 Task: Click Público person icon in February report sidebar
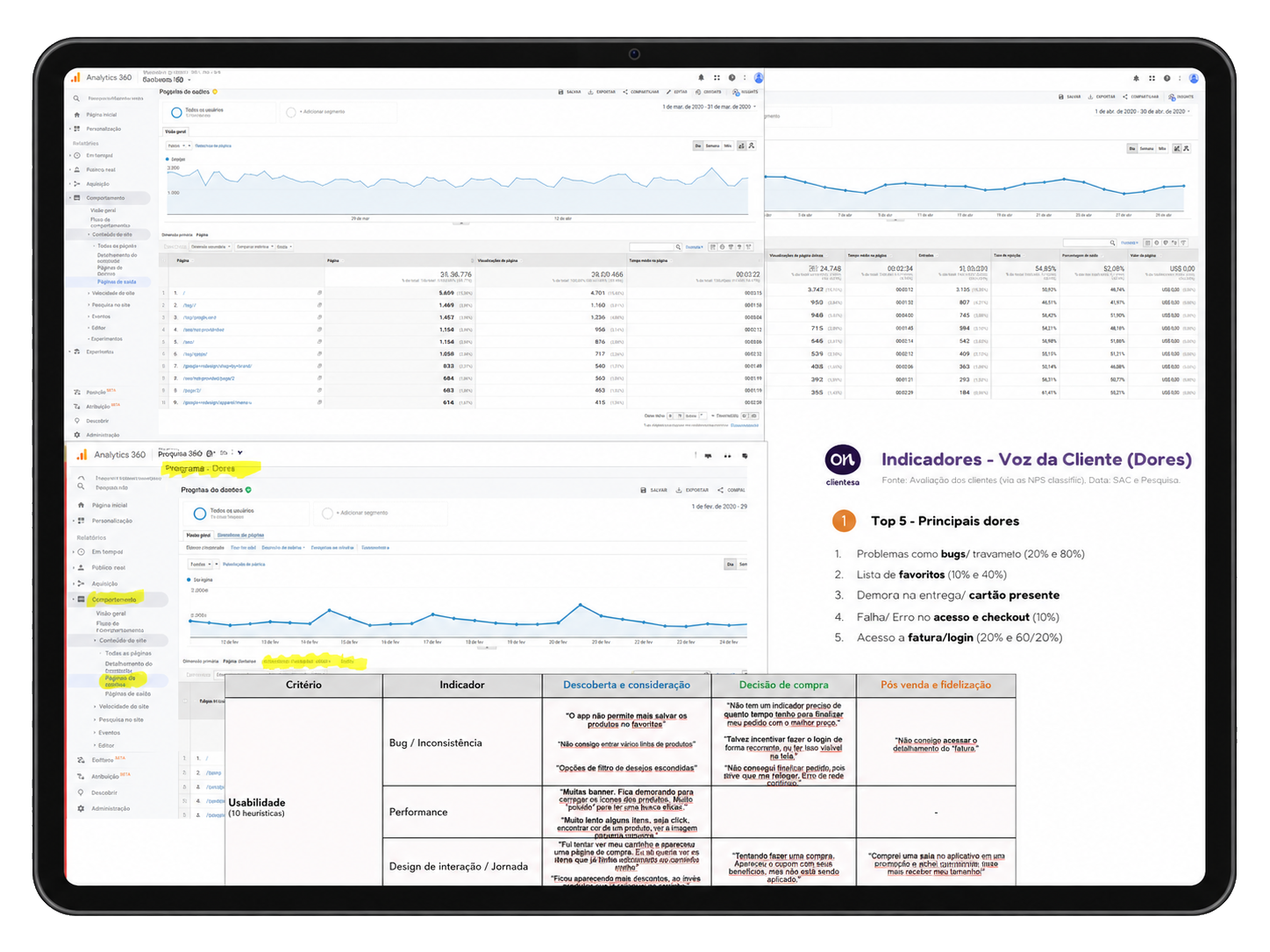click(x=81, y=567)
